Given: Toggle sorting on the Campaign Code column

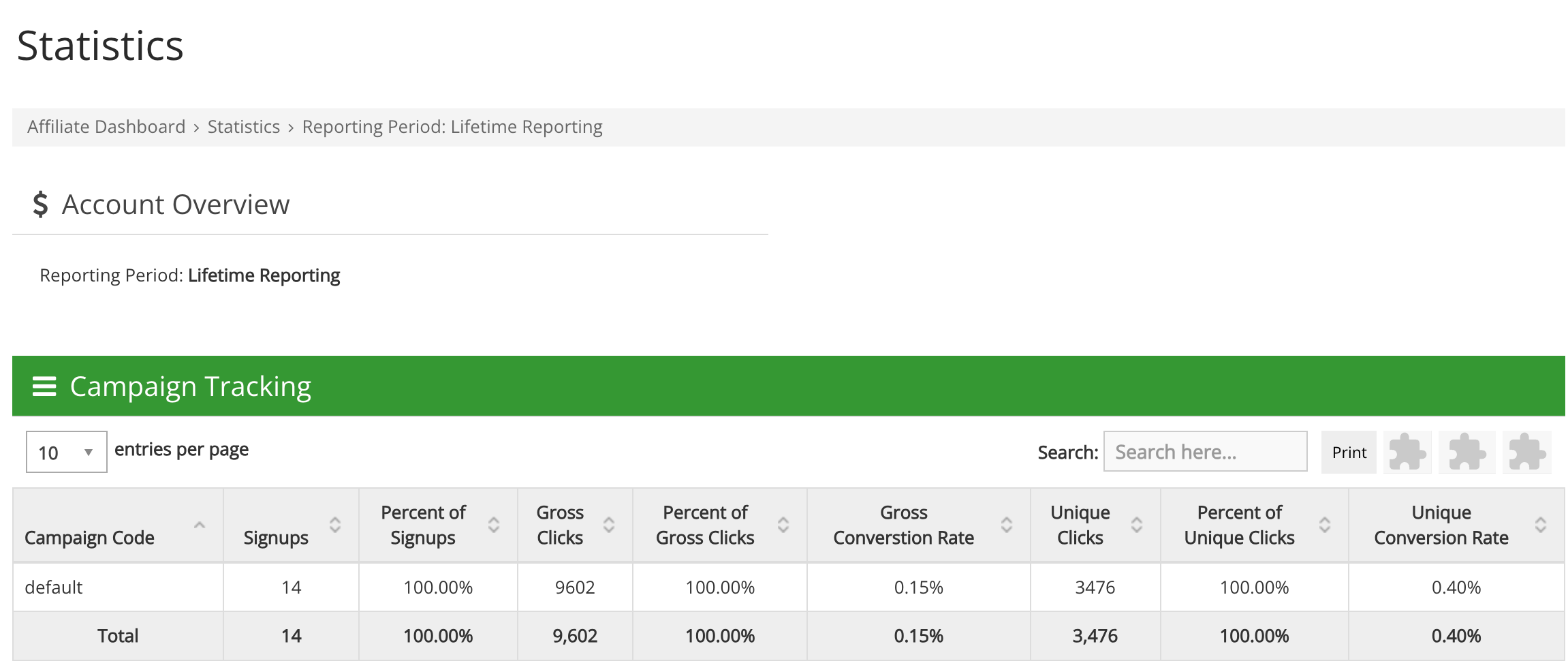Looking at the screenshot, I should coord(198,525).
